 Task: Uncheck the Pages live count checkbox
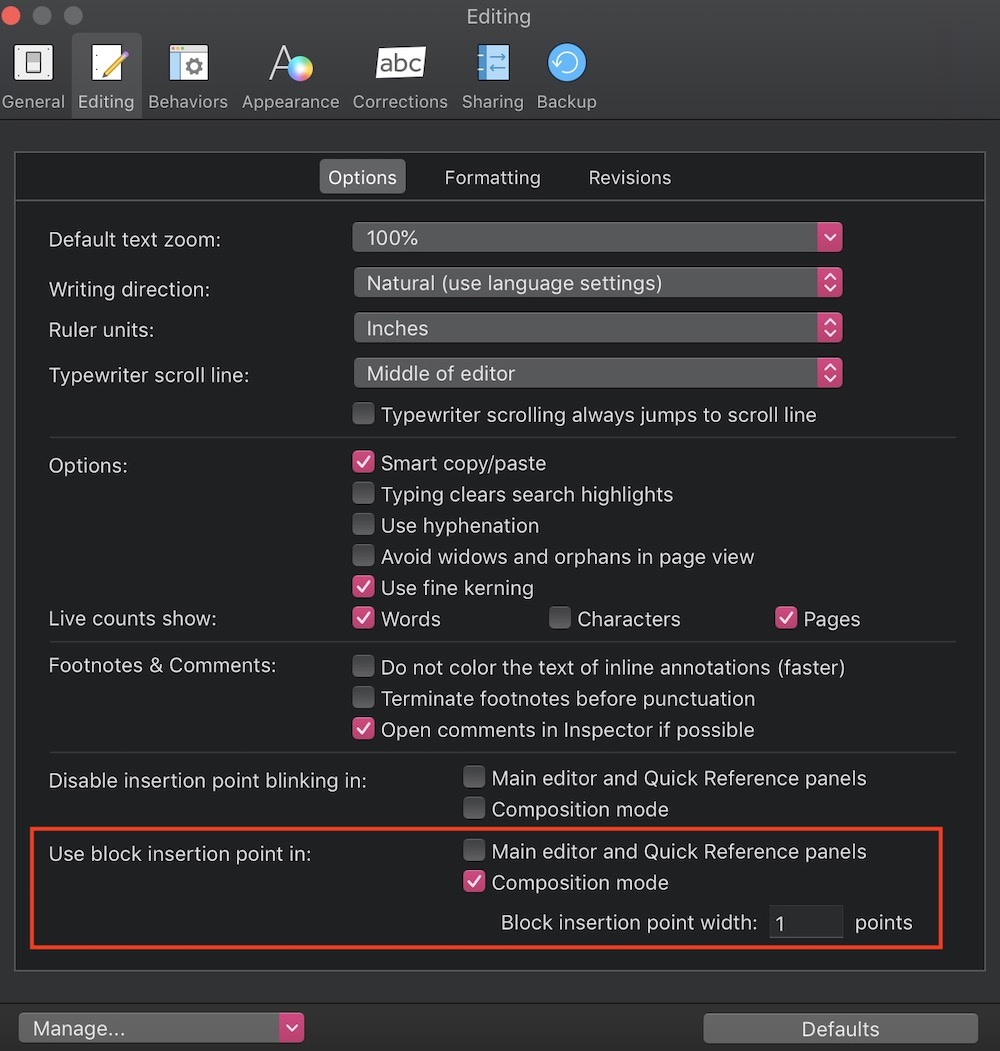tap(786, 617)
